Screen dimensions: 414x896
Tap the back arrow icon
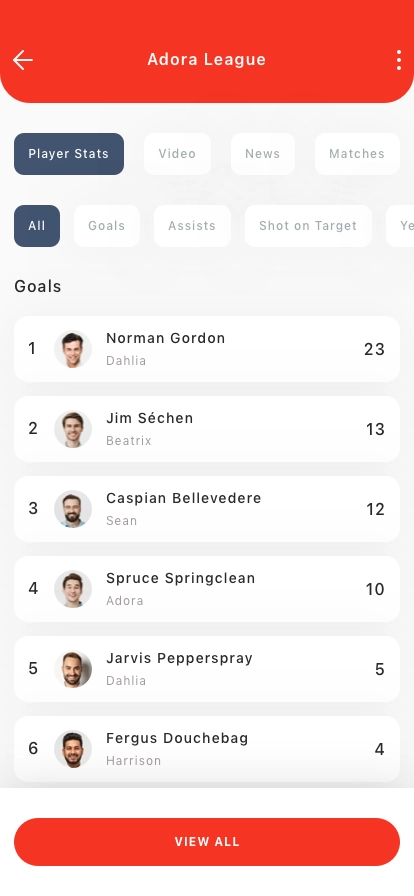coord(23,59)
